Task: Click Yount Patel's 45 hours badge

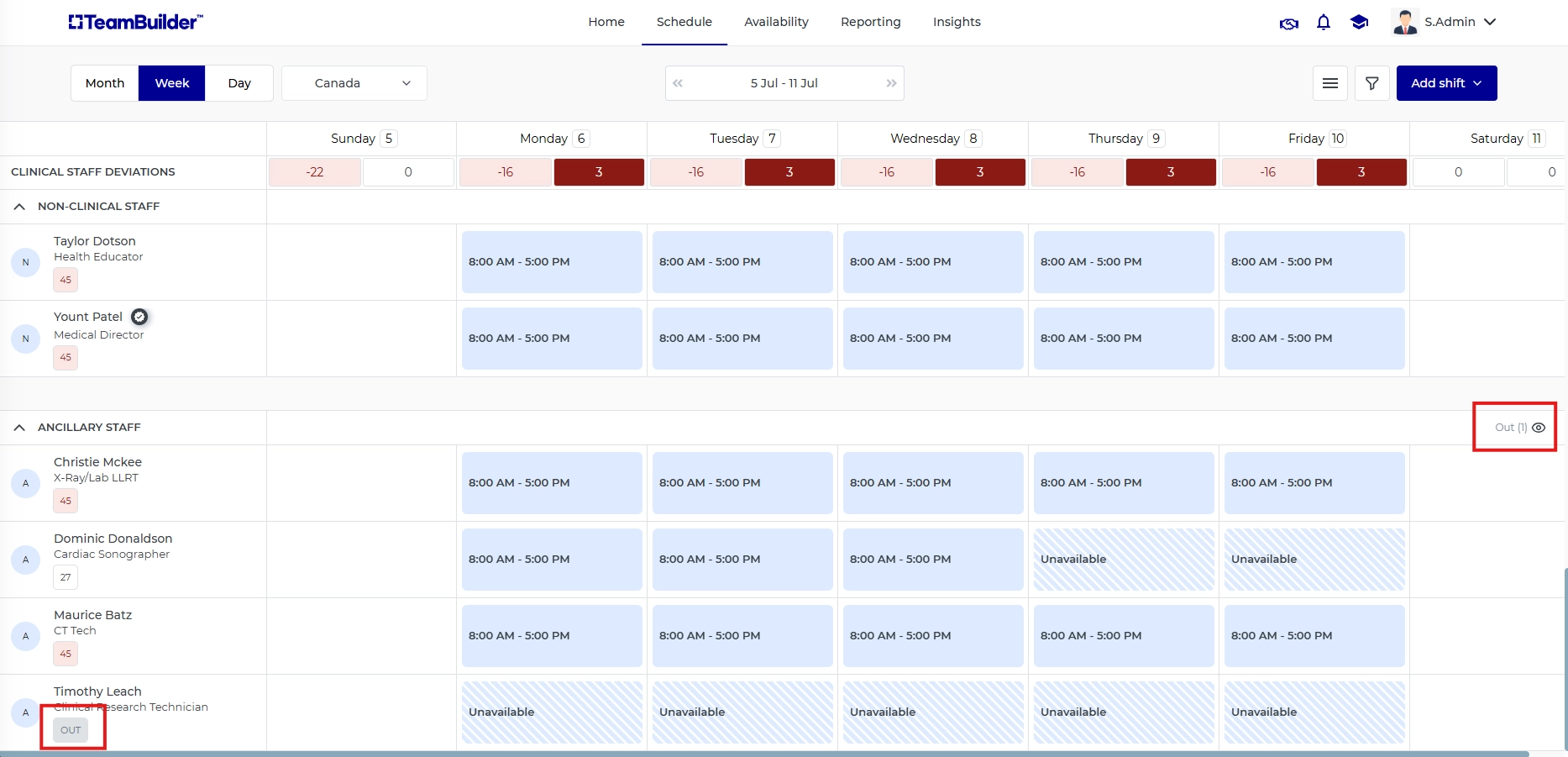Action: coord(66,357)
